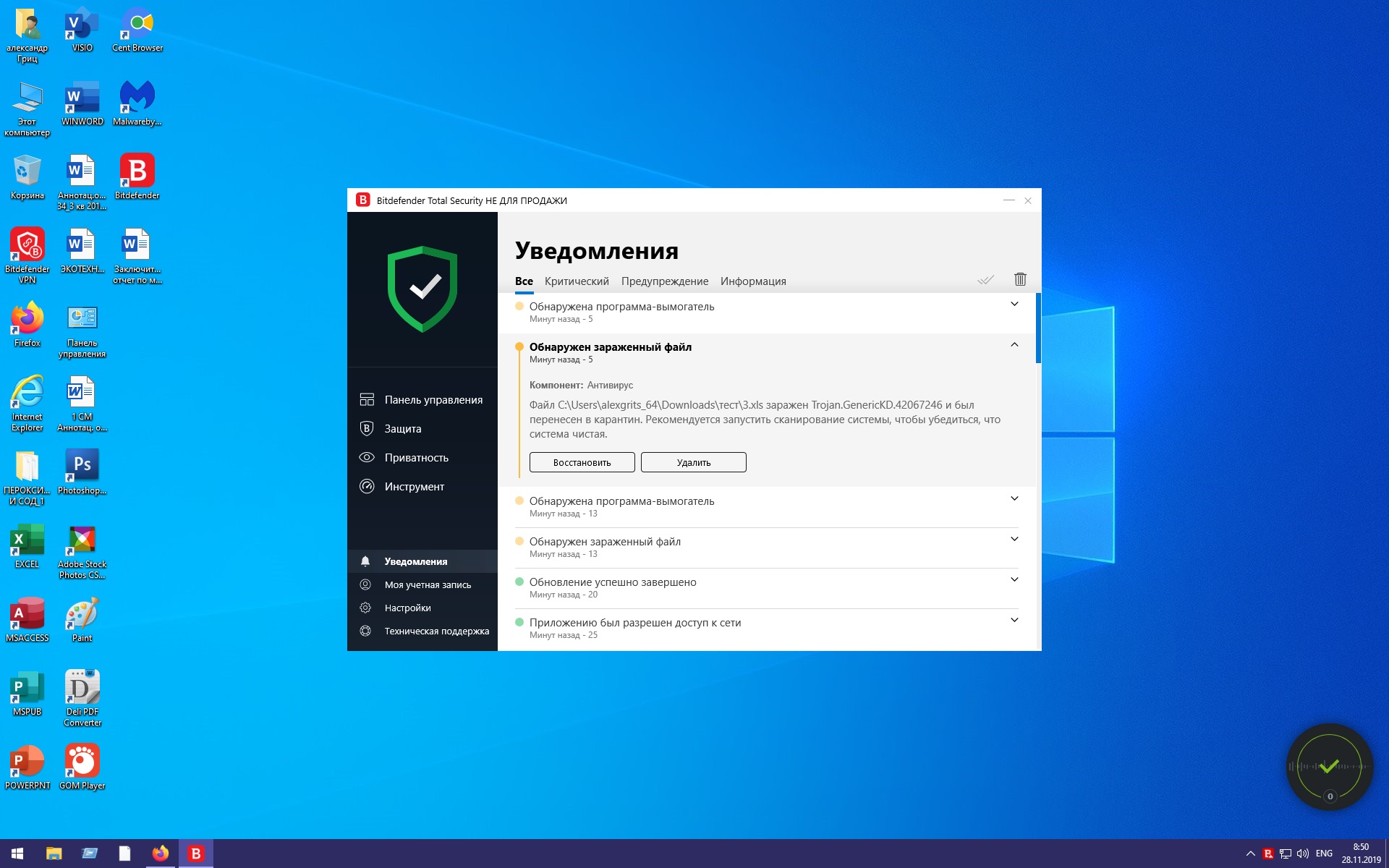Collapse the expanded infected file notification
This screenshot has width=1389, height=868.
click(x=1014, y=345)
